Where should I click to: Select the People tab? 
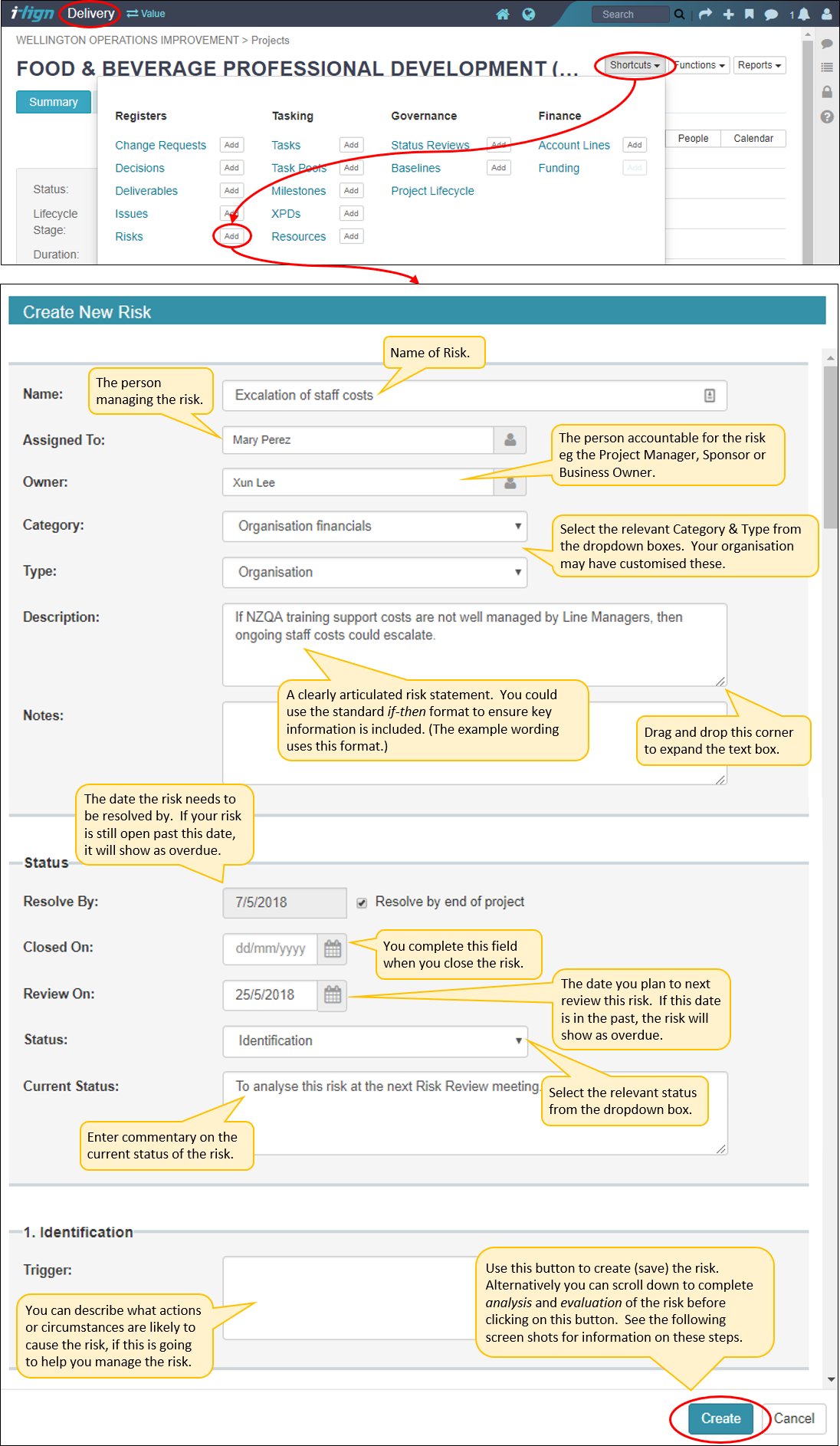point(693,139)
